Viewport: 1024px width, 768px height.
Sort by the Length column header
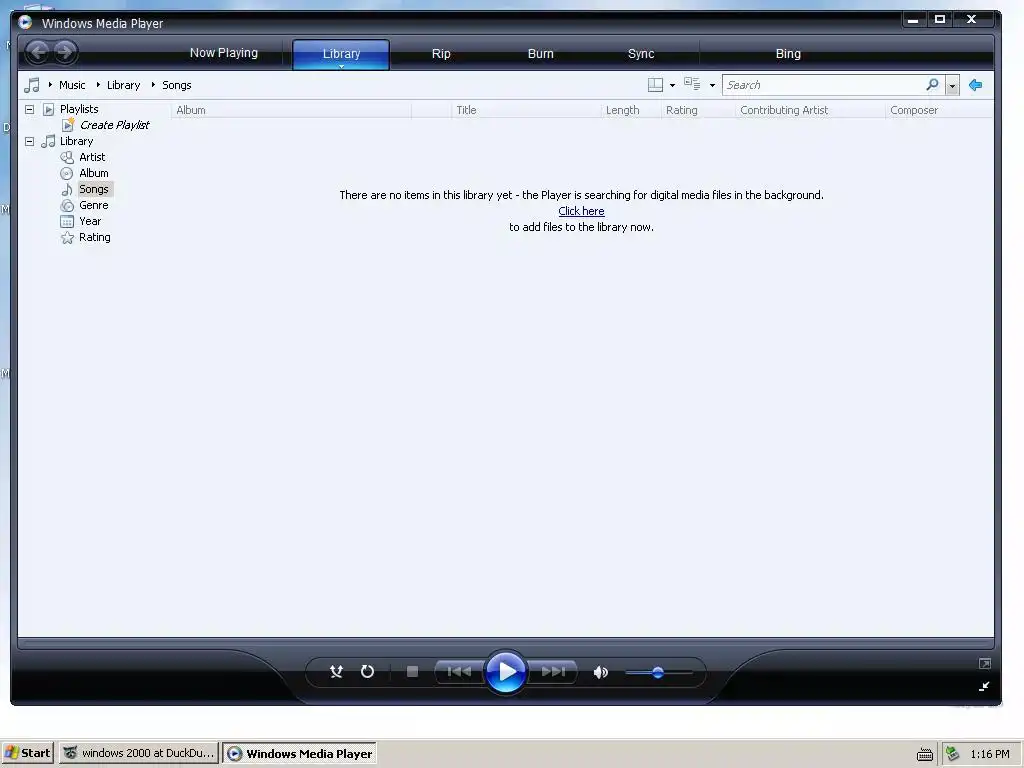(630, 110)
